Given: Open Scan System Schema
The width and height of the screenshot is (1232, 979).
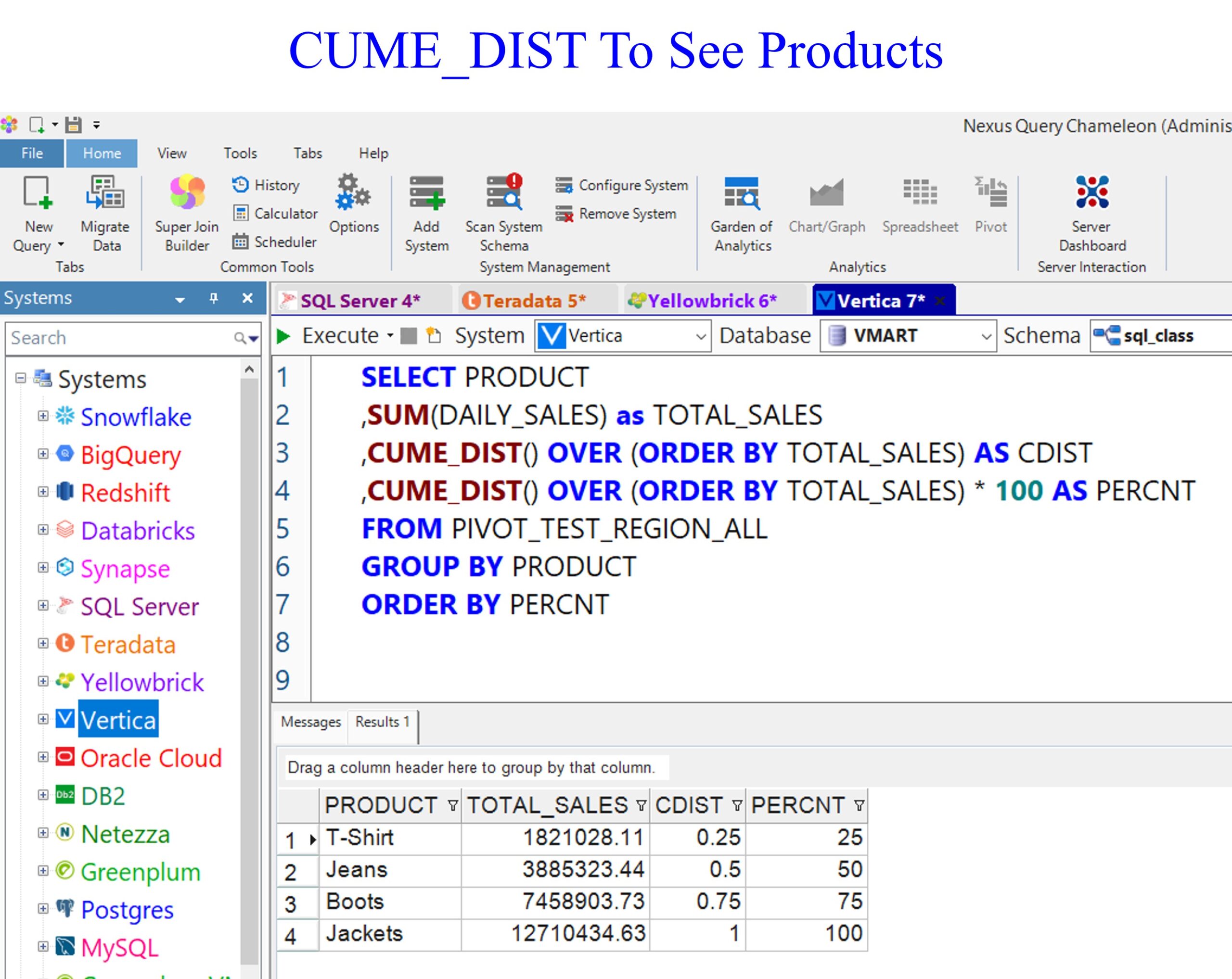Looking at the screenshot, I should pyautogui.click(x=503, y=192).
